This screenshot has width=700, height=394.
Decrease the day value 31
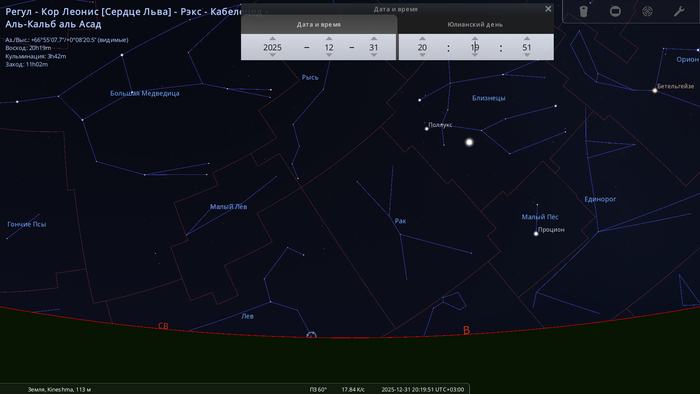point(374,55)
